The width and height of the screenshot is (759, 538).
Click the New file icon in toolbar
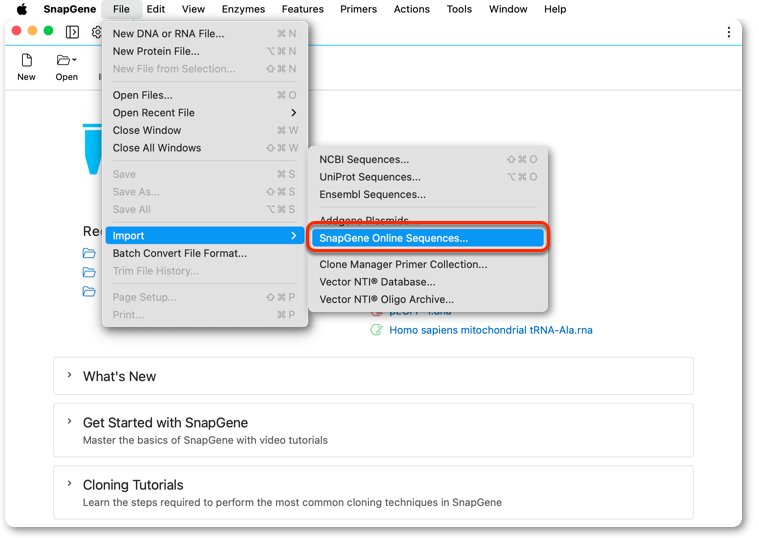tap(27, 60)
